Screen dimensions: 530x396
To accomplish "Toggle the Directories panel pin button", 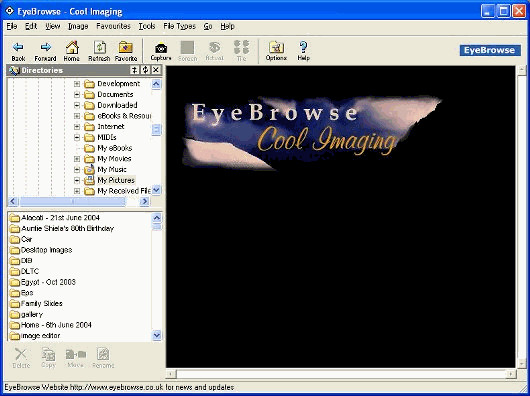I will 135,70.
